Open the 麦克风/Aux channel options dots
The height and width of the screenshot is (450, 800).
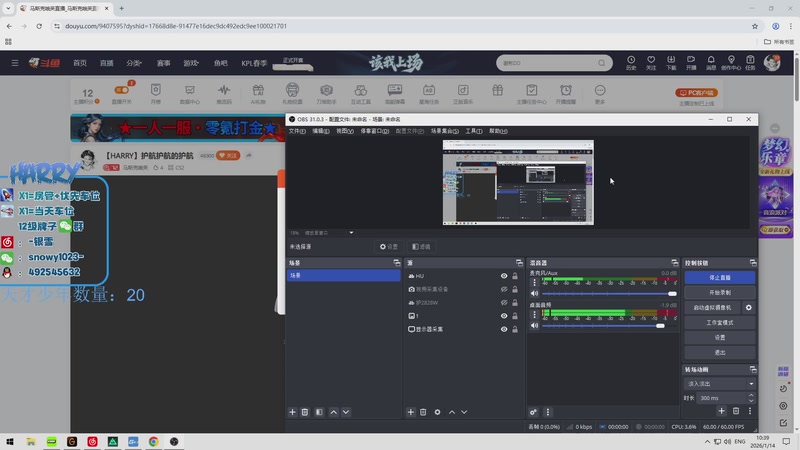(534, 282)
